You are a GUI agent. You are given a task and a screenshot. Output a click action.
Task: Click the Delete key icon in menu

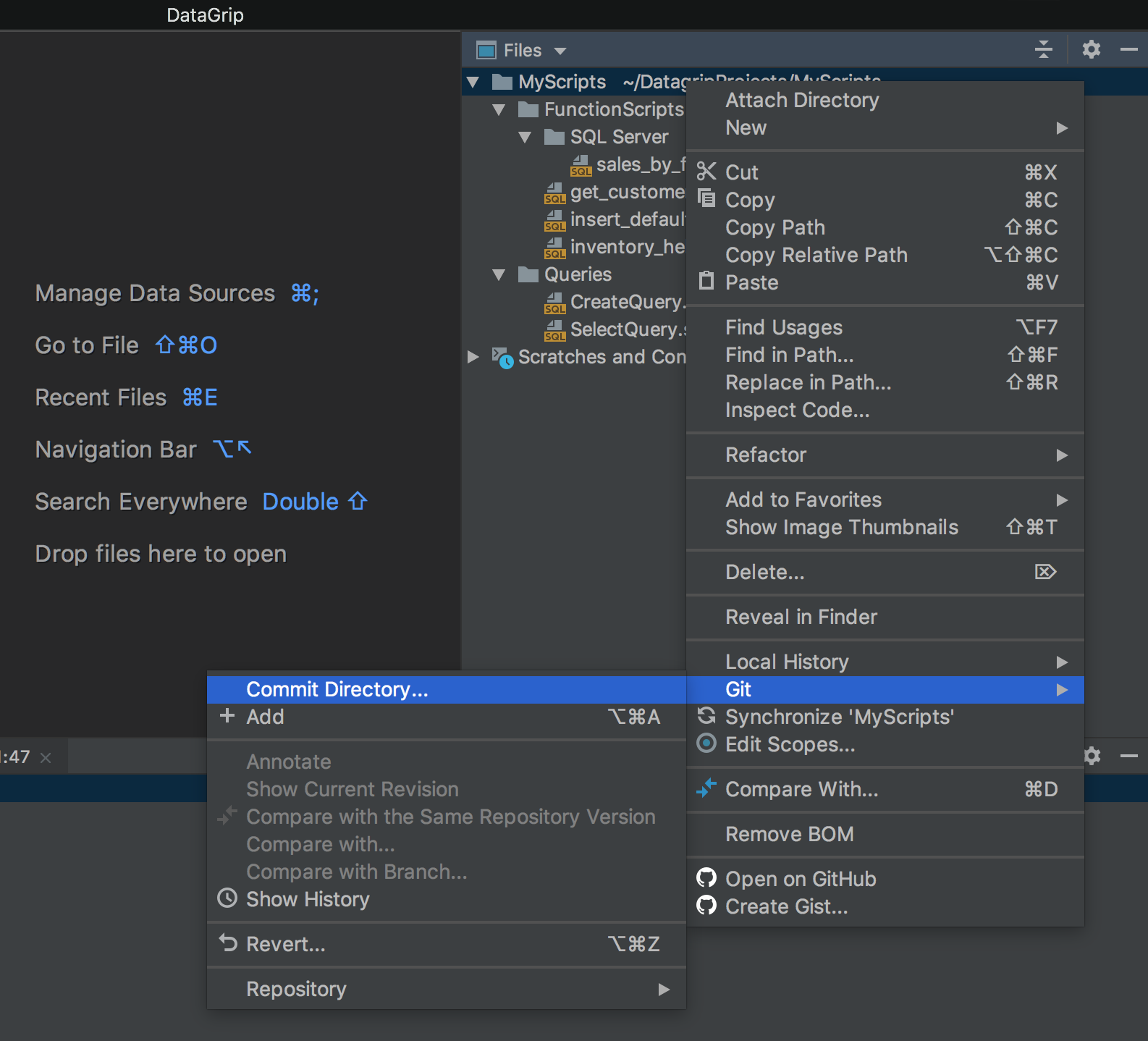(x=1046, y=572)
